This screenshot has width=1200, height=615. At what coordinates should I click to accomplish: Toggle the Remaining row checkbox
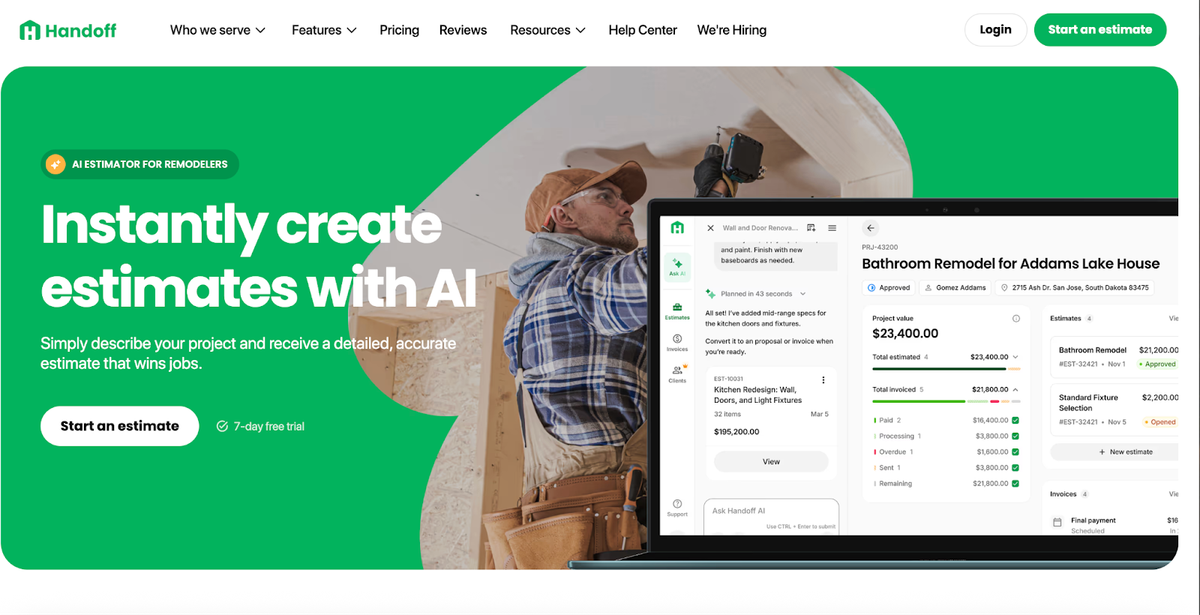click(1015, 483)
